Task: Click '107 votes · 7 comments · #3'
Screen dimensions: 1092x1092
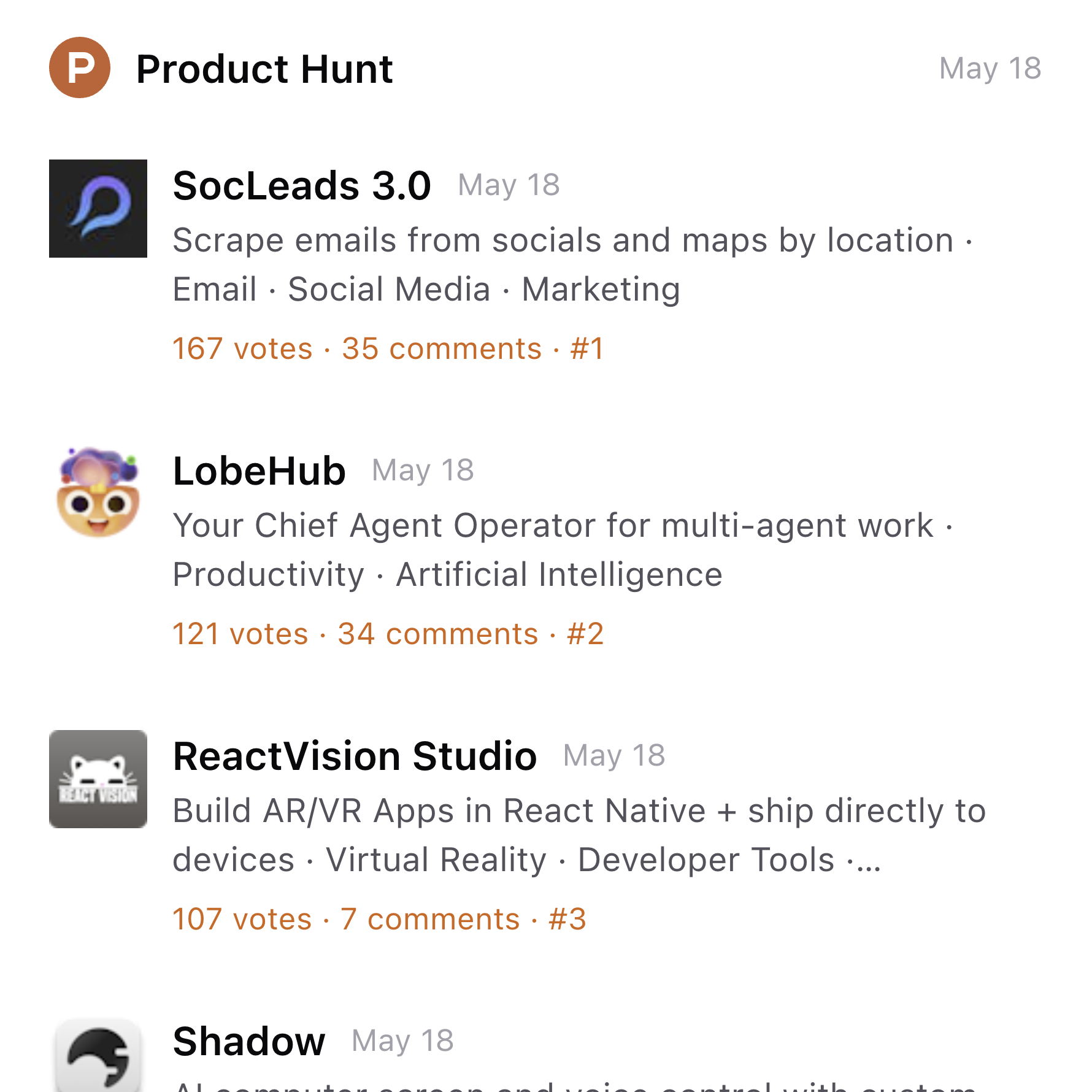Action: (x=379, y=920)
